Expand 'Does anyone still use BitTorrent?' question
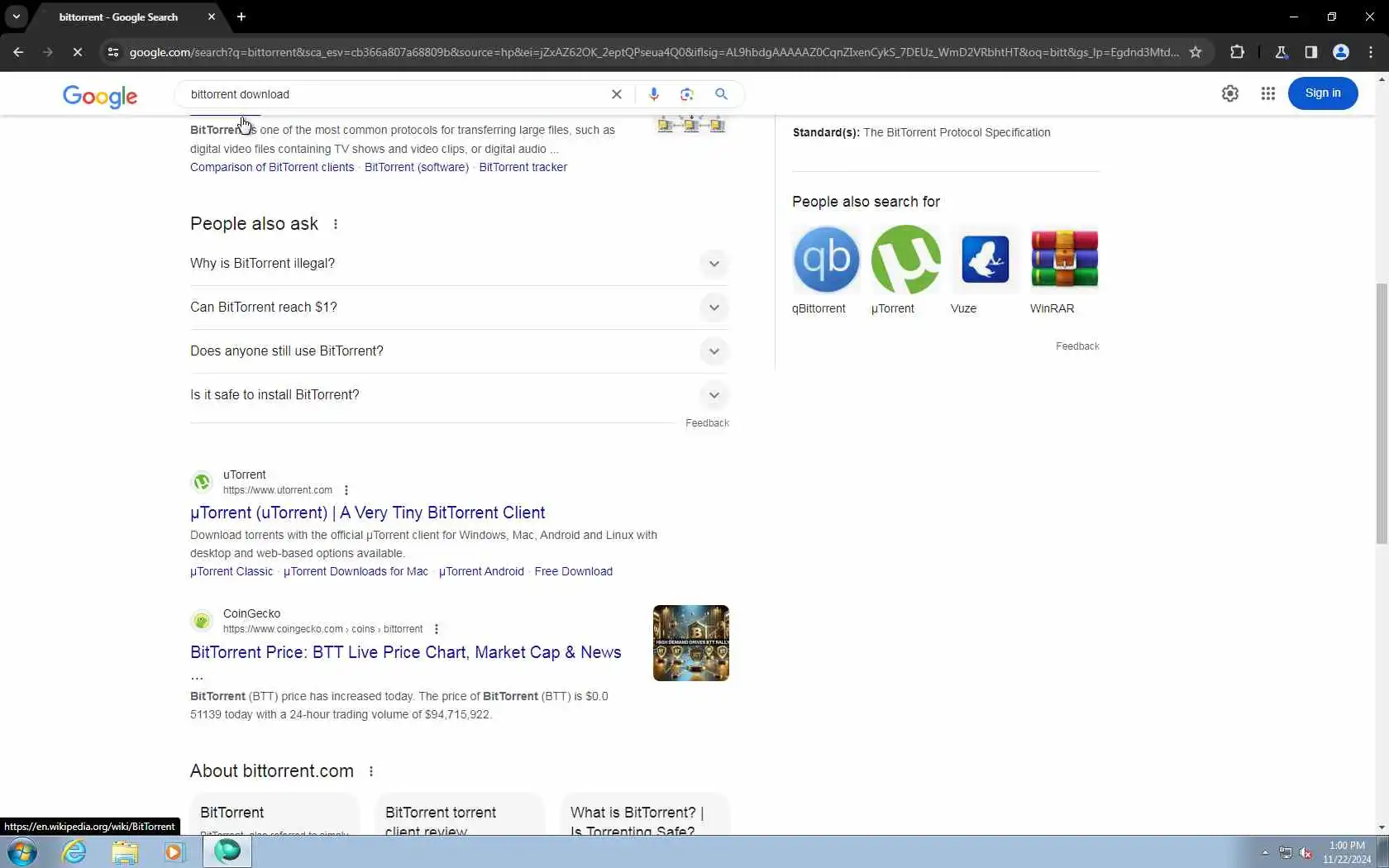This screenshot has width=1389, height=868. pos(460,351)
